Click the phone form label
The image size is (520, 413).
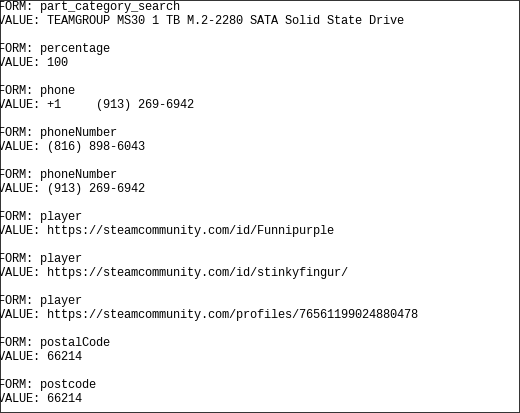57,90
